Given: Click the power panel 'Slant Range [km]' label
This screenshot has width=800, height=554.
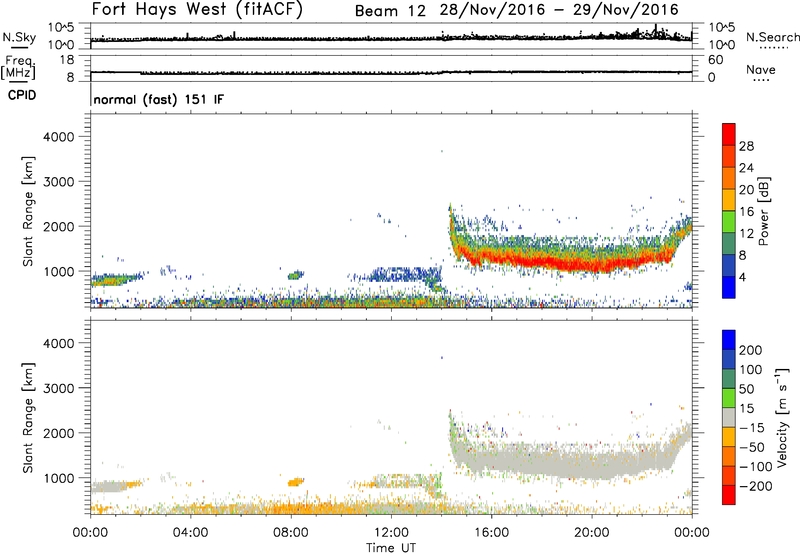Looking at the screenshot, I should [28, 211].
